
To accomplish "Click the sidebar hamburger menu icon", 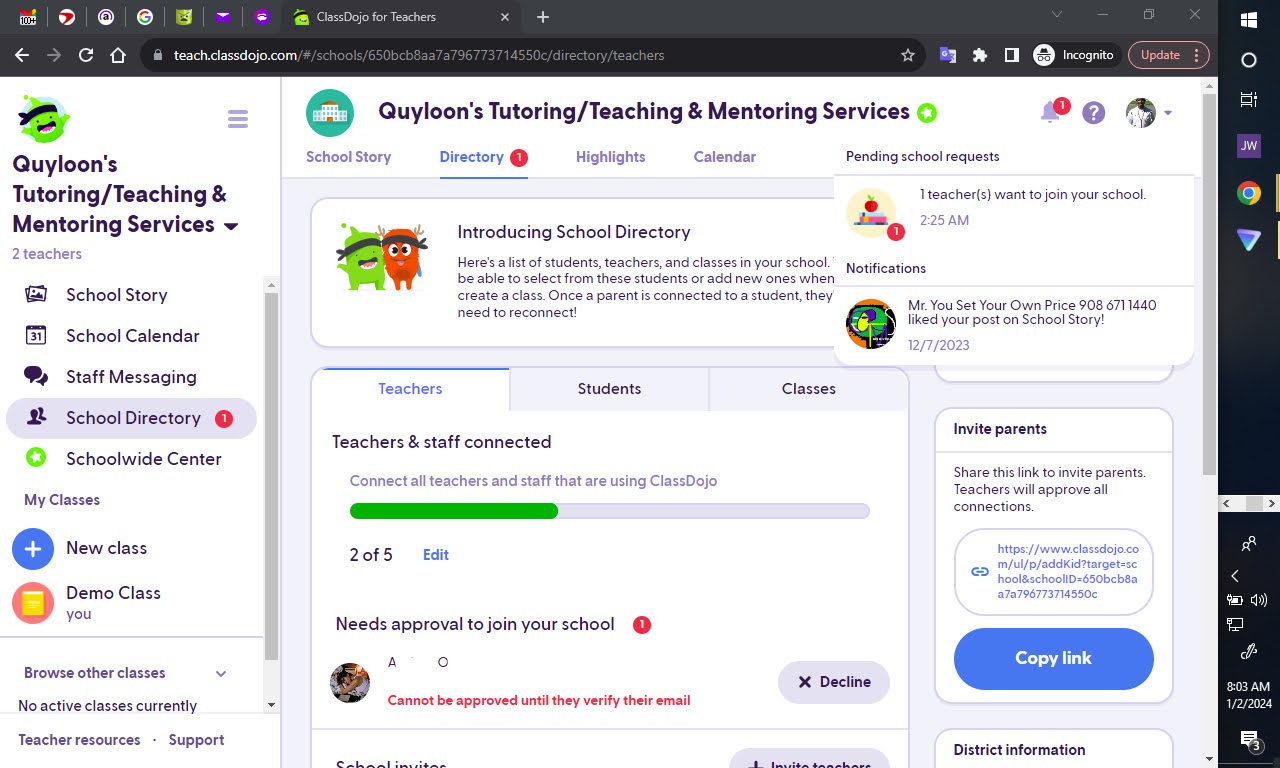I will tap(238, 118).
